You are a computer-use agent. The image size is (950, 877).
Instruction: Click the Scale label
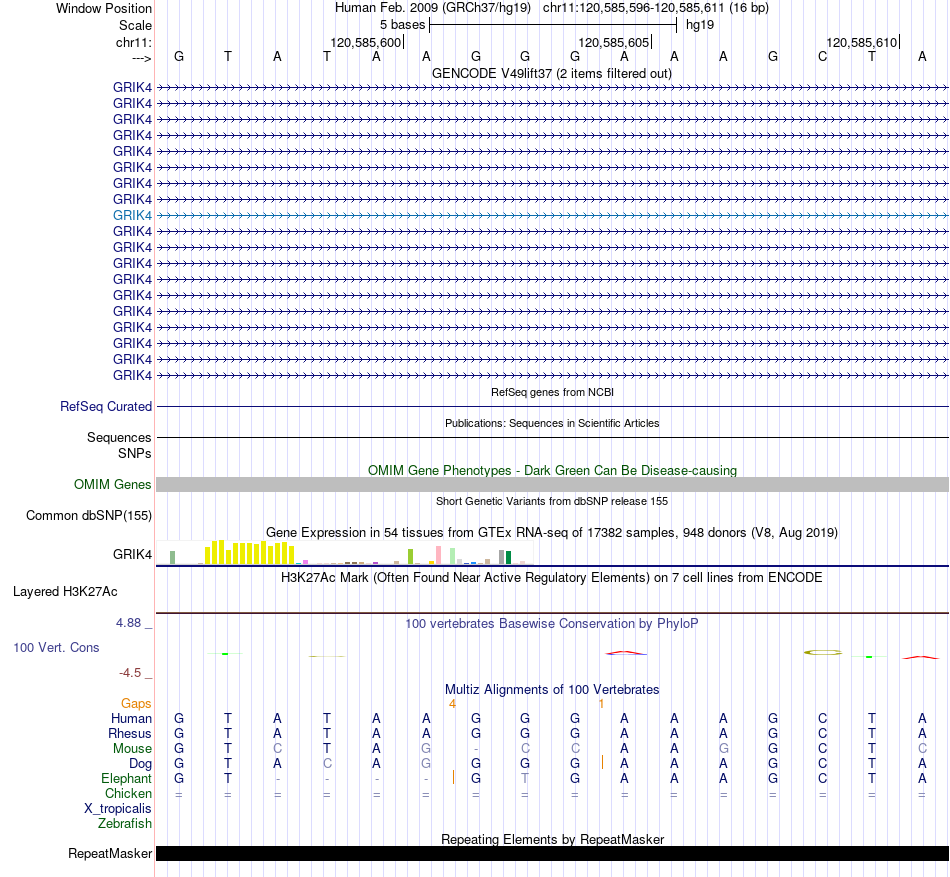(135, 25)
